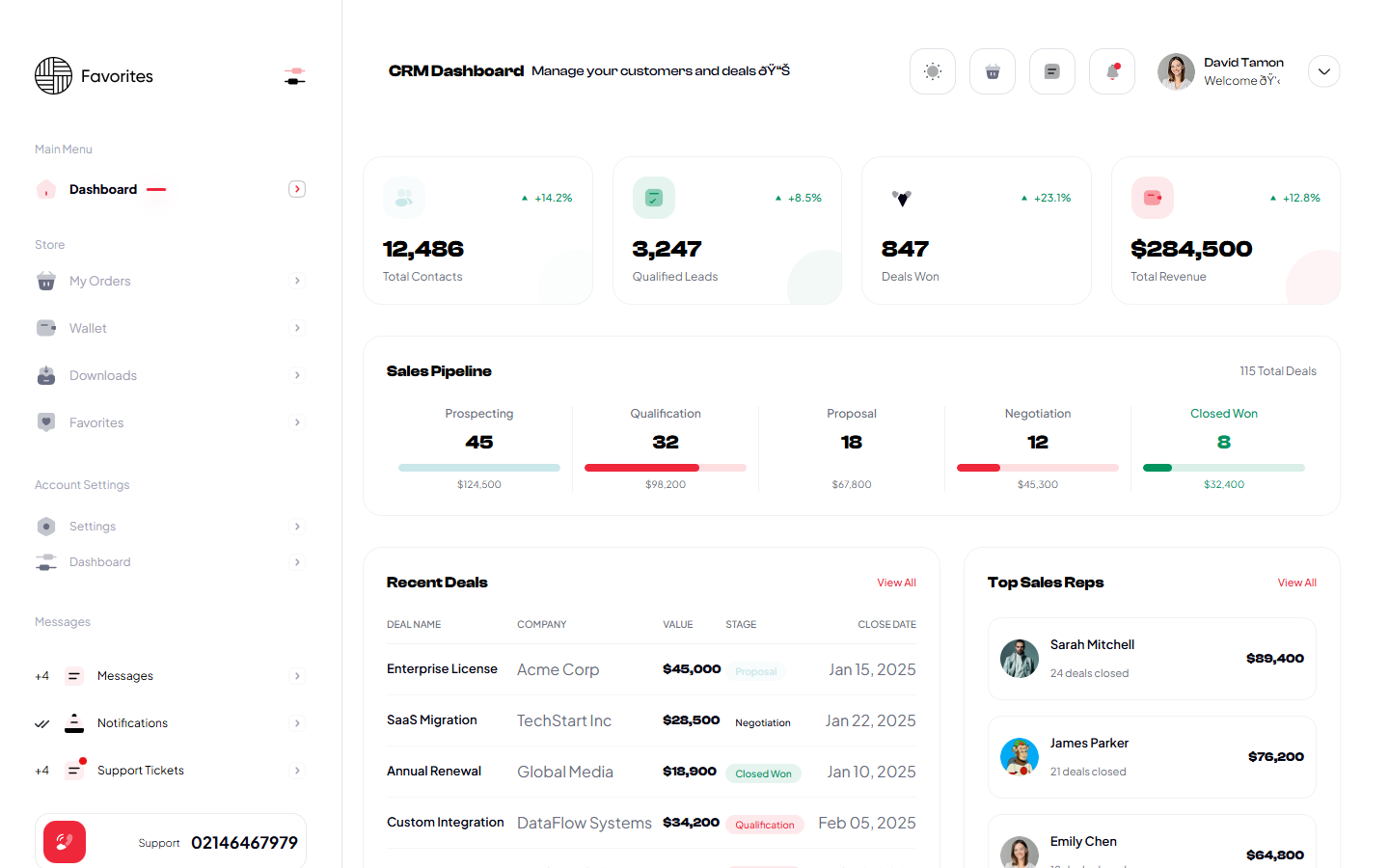Click the Qualification stage progress bar
The height and width of the screenshot is (868, 1389).
665,468
